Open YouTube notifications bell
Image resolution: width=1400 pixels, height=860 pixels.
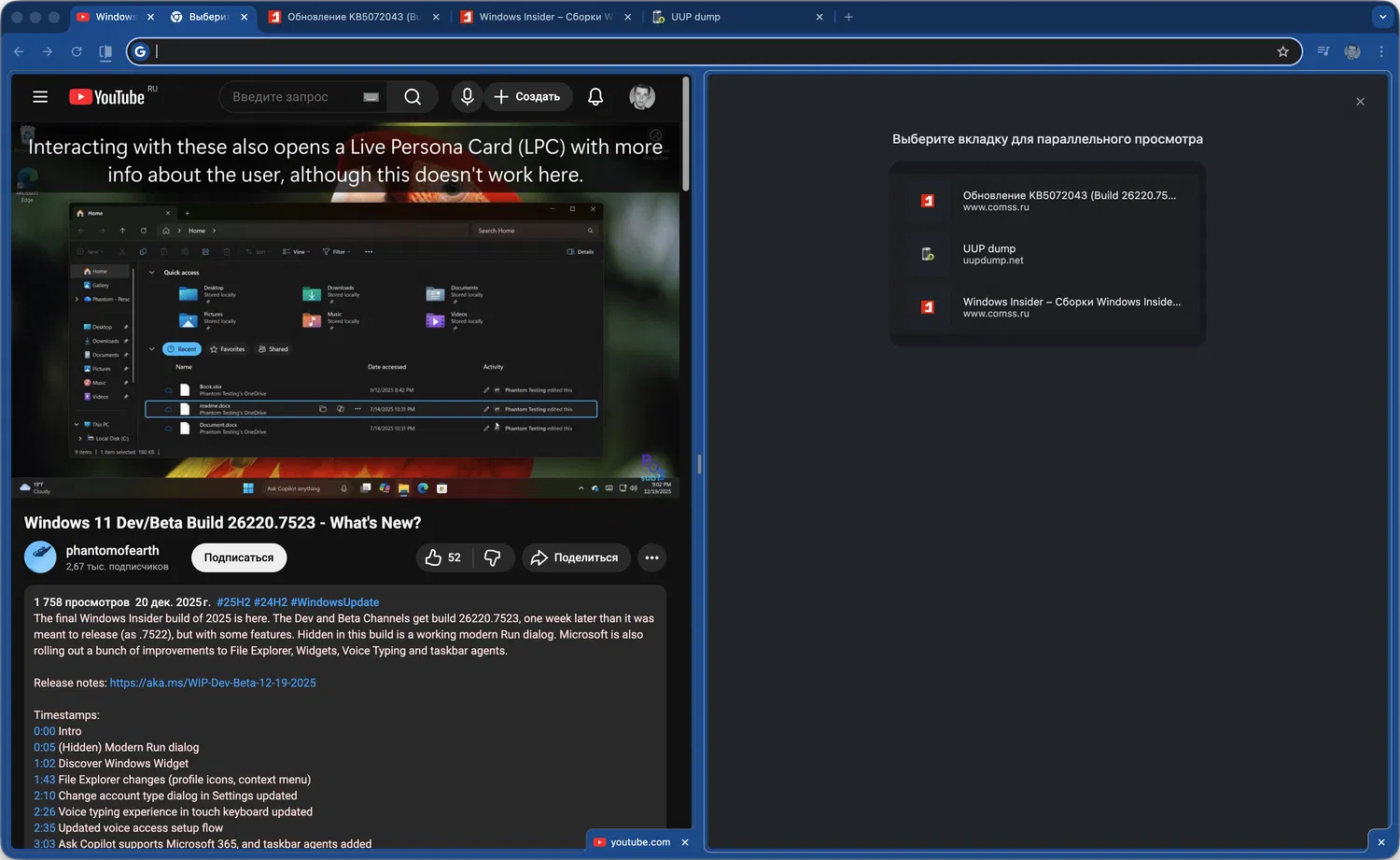coord(595,97)
